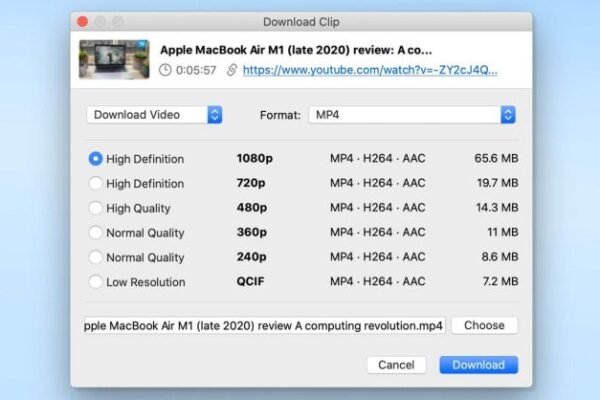Screen dimensions: 600x400
Task: Click the 7.2 MB file size
Action: pyautogui.click(x=501, y=281)
